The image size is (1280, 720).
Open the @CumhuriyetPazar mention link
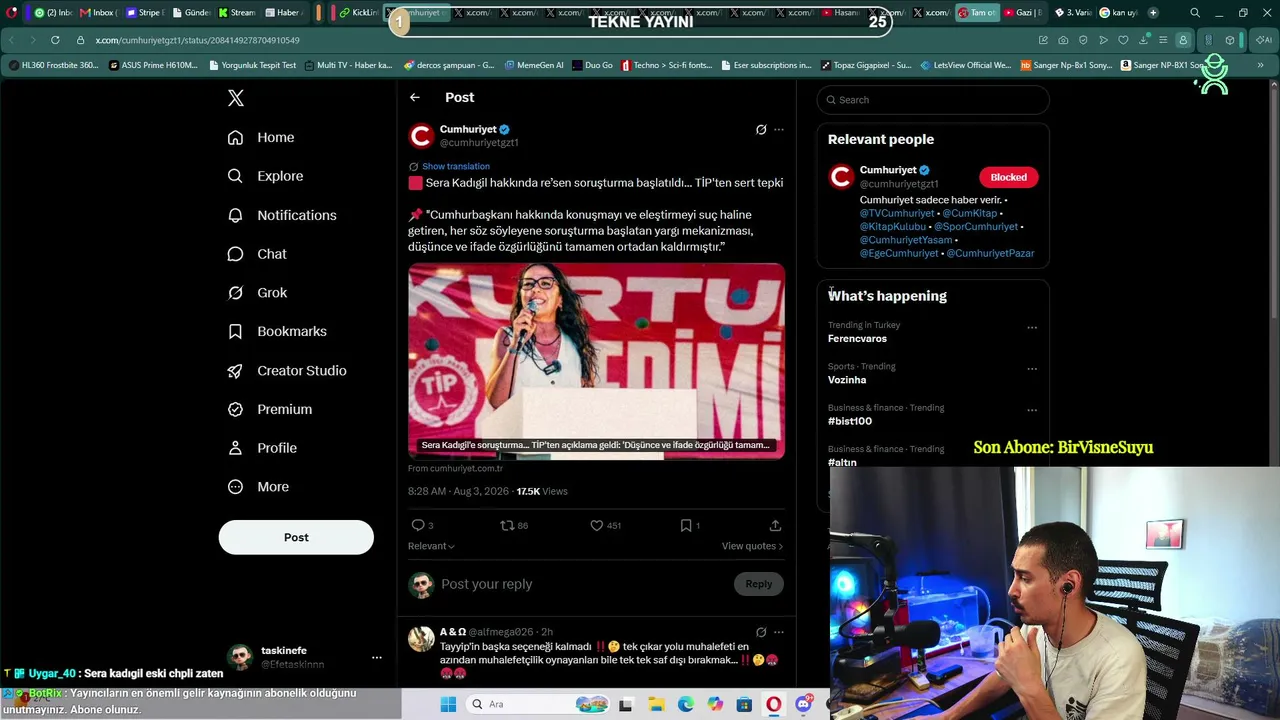pos(991,253)
